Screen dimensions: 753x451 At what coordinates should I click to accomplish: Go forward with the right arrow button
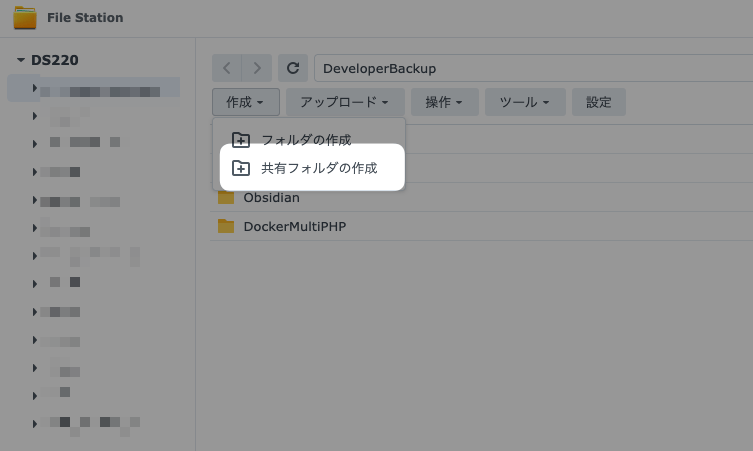(x=257, y=68)
